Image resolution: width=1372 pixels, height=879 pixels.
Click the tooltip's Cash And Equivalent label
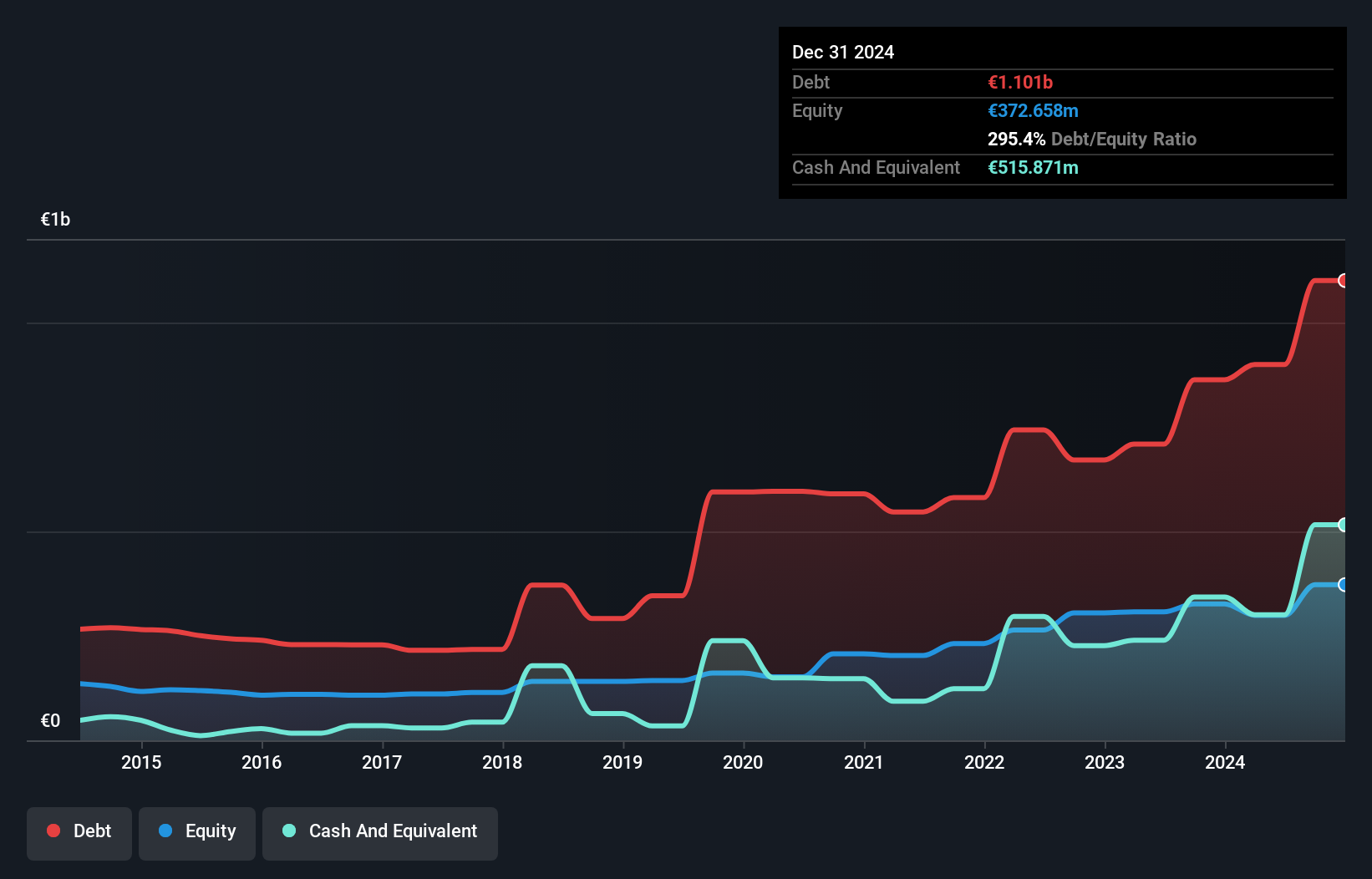click(x=876, y=167)
